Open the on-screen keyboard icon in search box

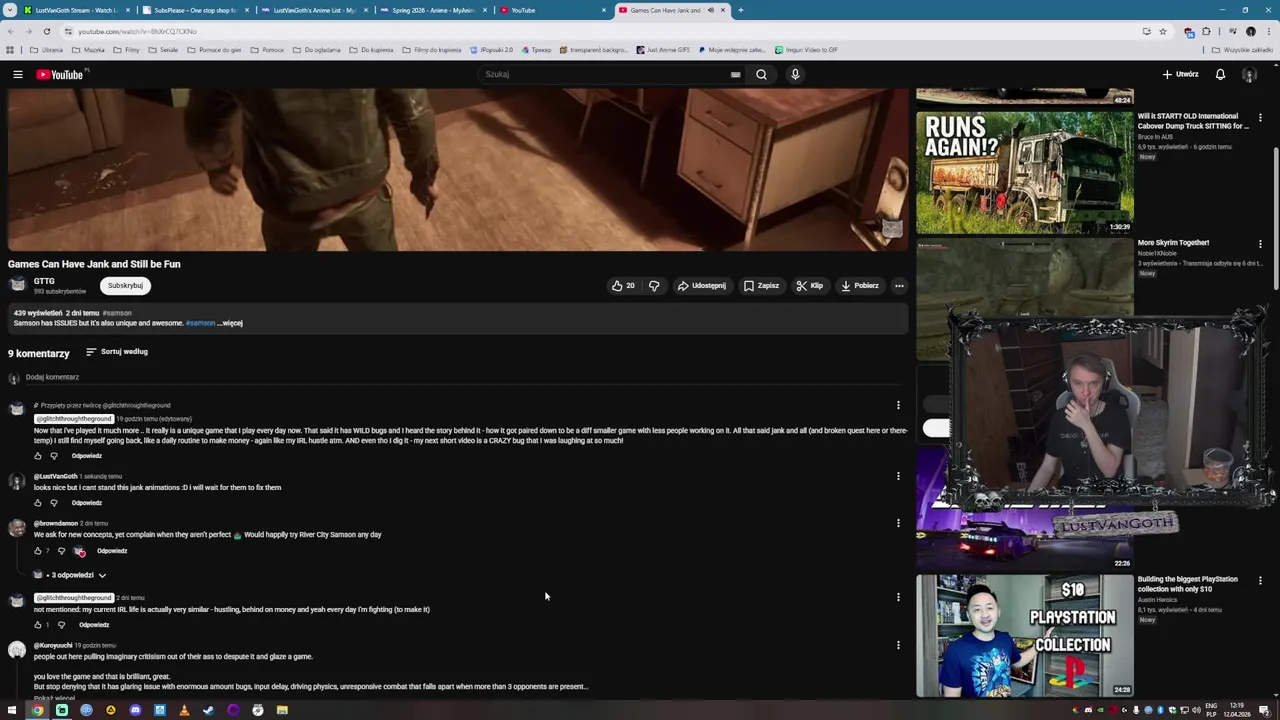pyautogui.click(x=735, y=74)
